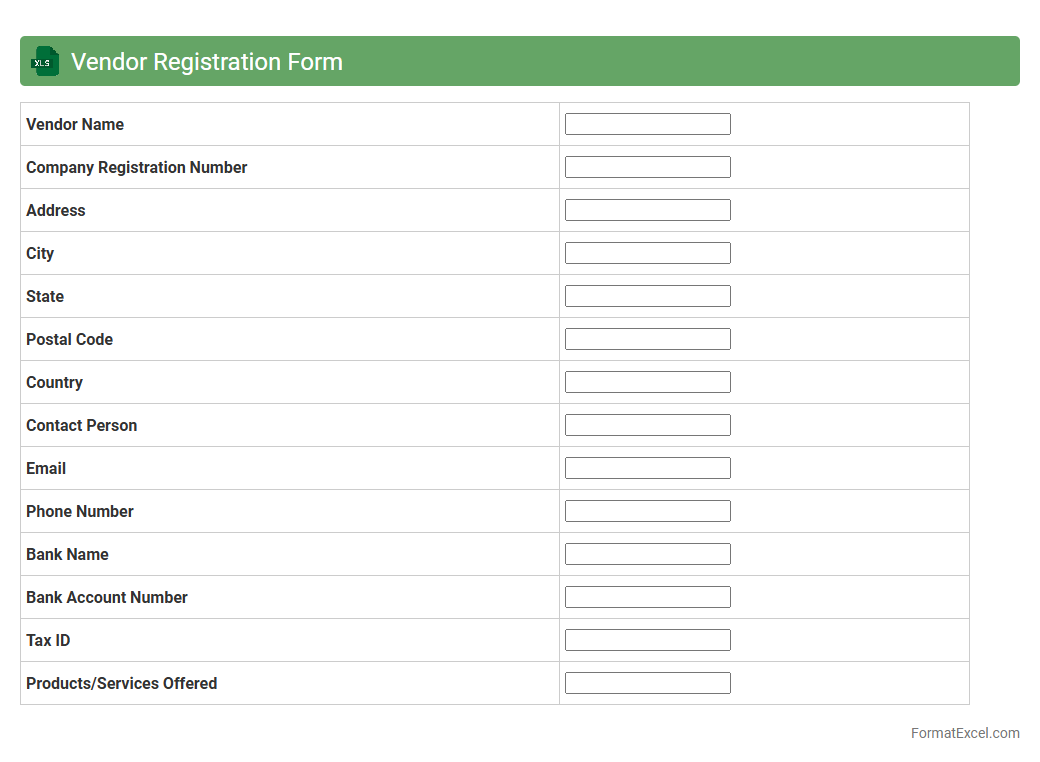Click into the State text field

pos(647,296)
